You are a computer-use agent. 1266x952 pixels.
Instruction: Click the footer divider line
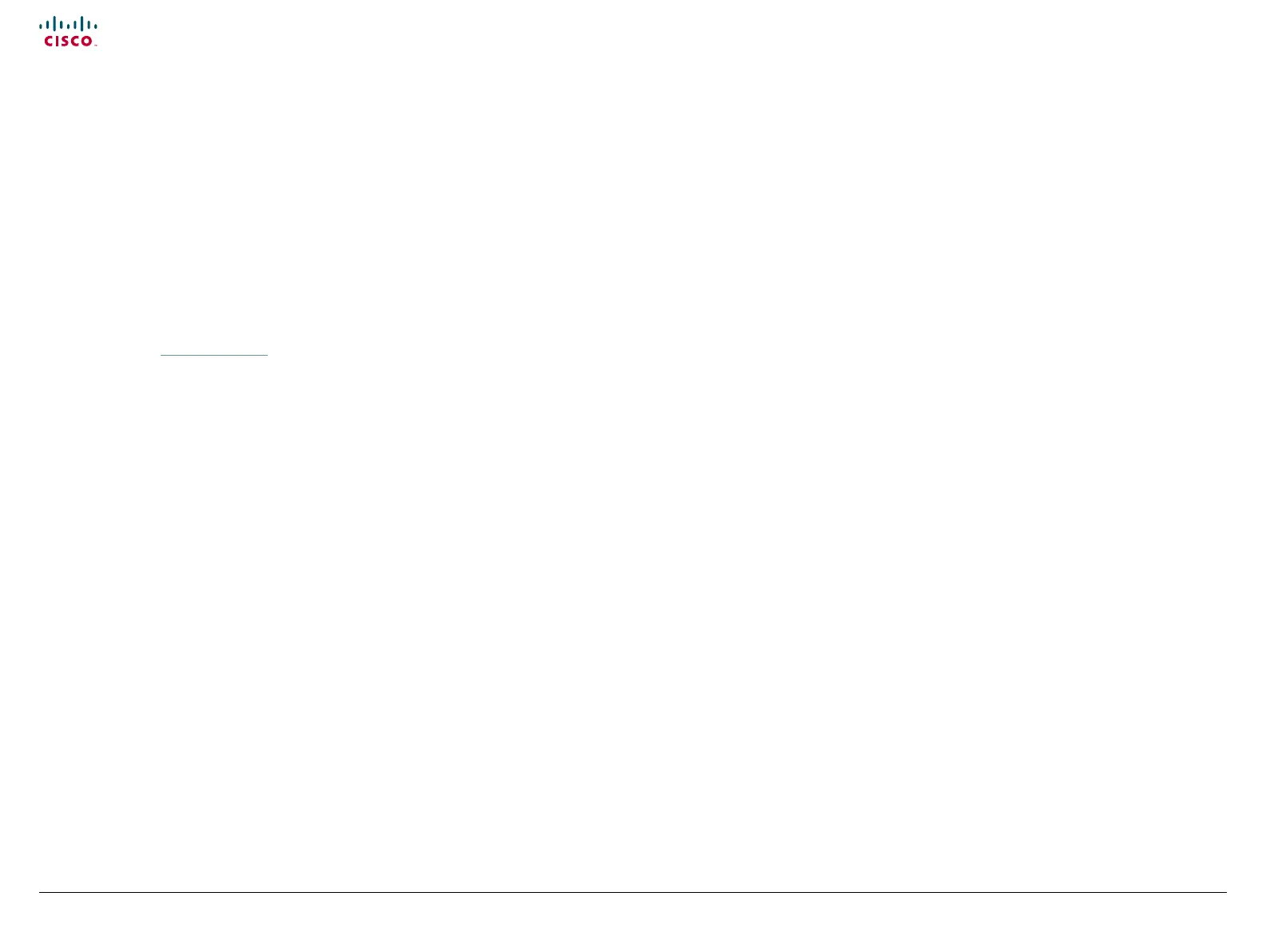(x=632, y=892)
